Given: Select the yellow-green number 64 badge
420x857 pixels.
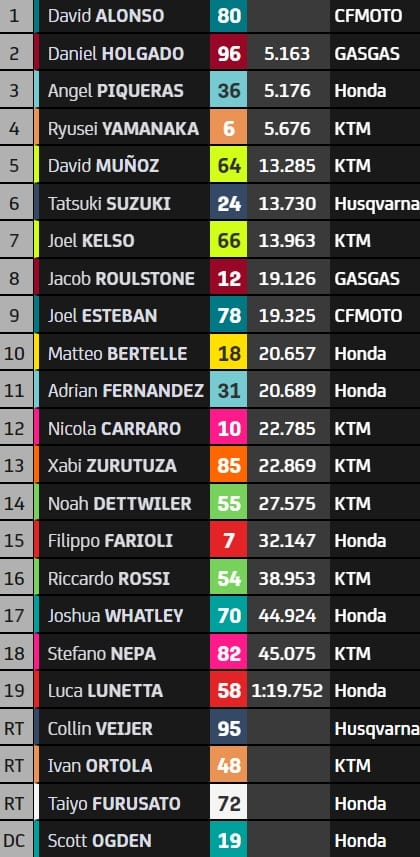Looking at the screenshot, I should pos(229,166).
